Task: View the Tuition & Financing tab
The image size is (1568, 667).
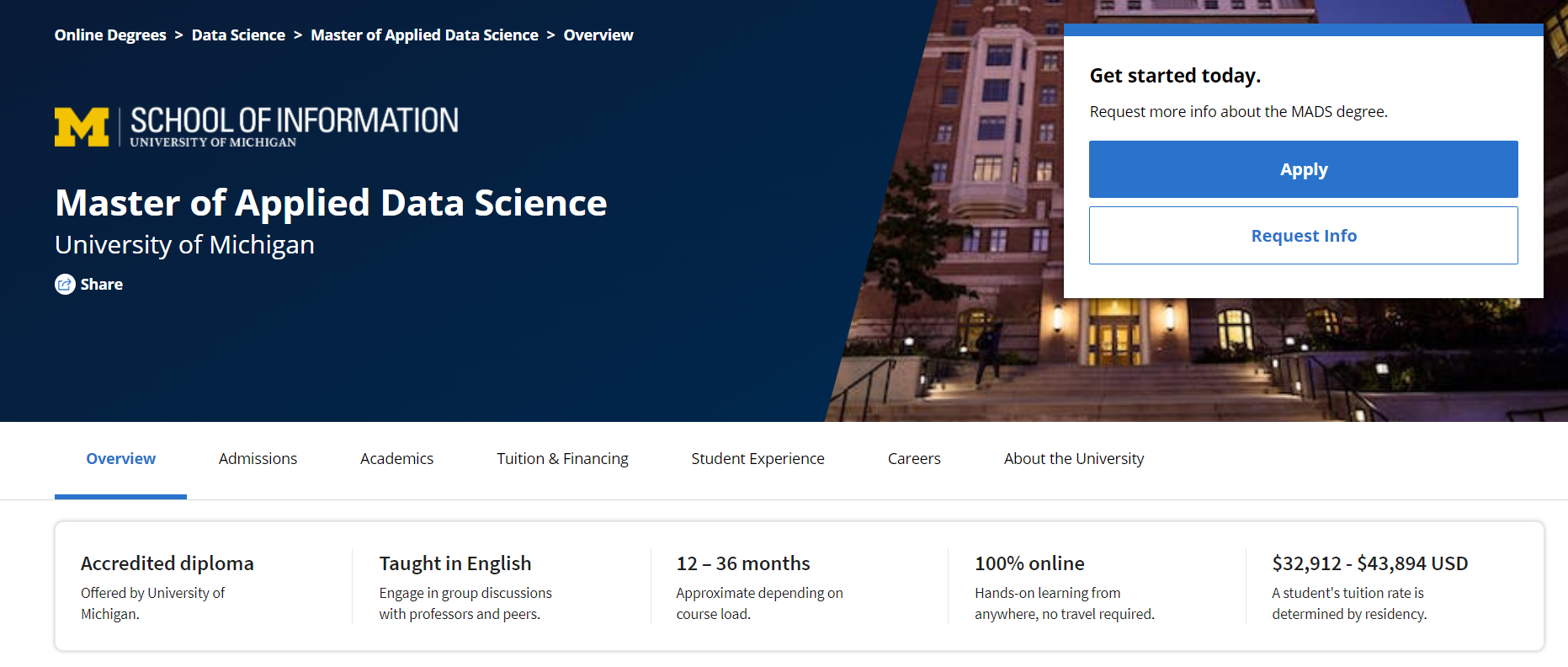Action: 562,459
